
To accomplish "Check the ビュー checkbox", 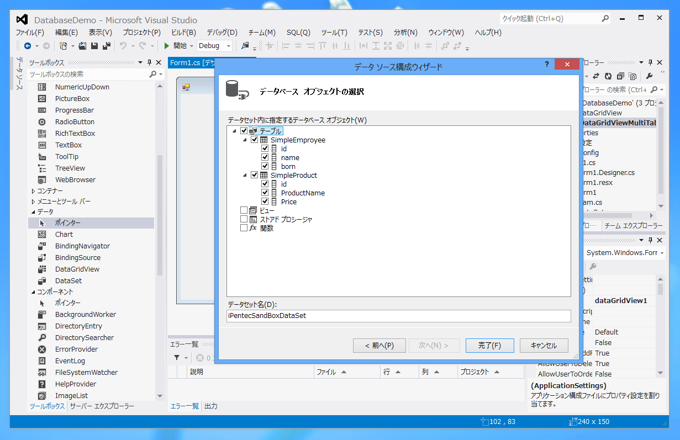I will (x=244, y=210).
